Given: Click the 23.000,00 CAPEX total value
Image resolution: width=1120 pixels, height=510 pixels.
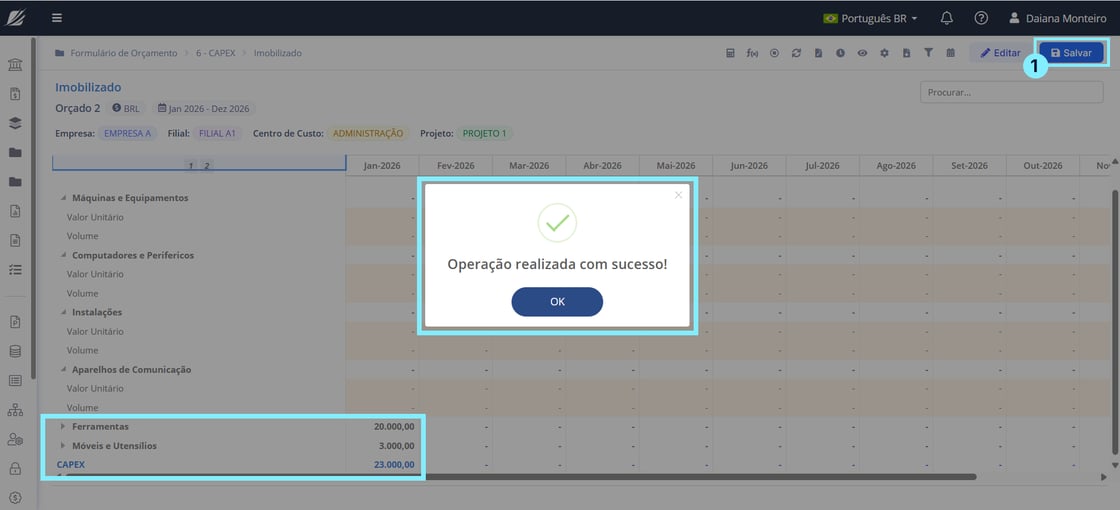Looking at the screenshot, I should point(394,464).
